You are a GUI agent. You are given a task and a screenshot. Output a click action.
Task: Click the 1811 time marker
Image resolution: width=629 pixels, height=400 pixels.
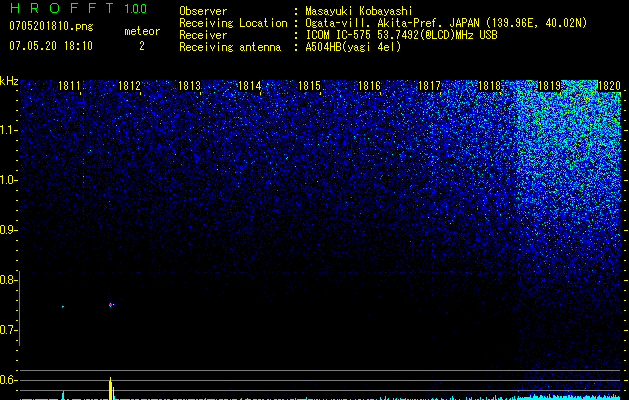coord(69,86)
